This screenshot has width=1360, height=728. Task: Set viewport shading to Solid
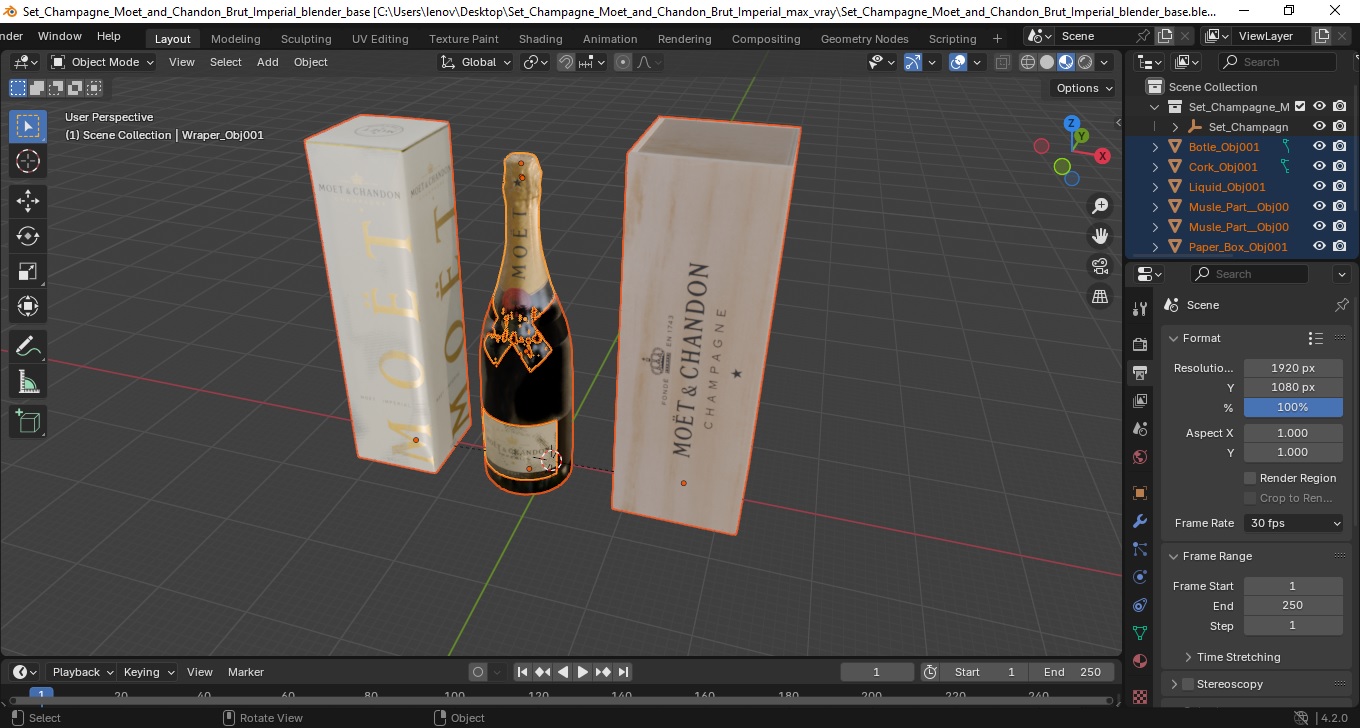(1047, 62)
